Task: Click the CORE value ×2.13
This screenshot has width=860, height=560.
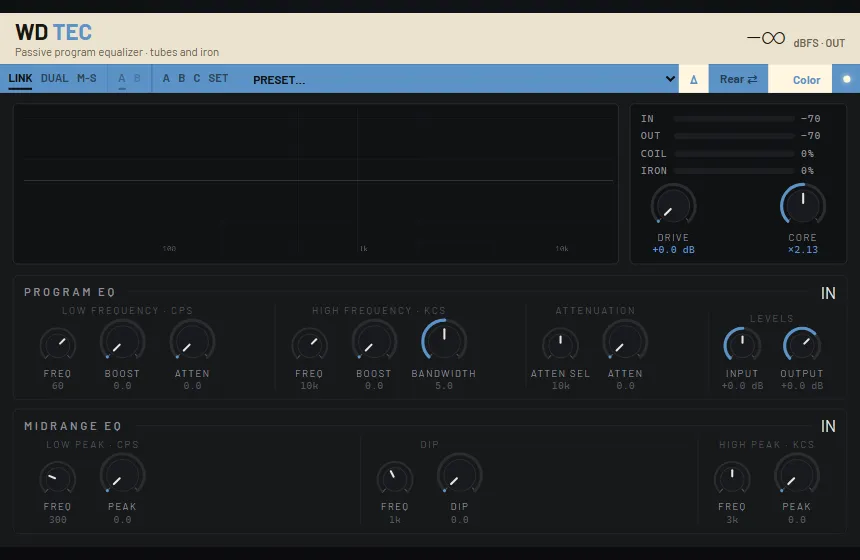Action: [x=802, y=250]
